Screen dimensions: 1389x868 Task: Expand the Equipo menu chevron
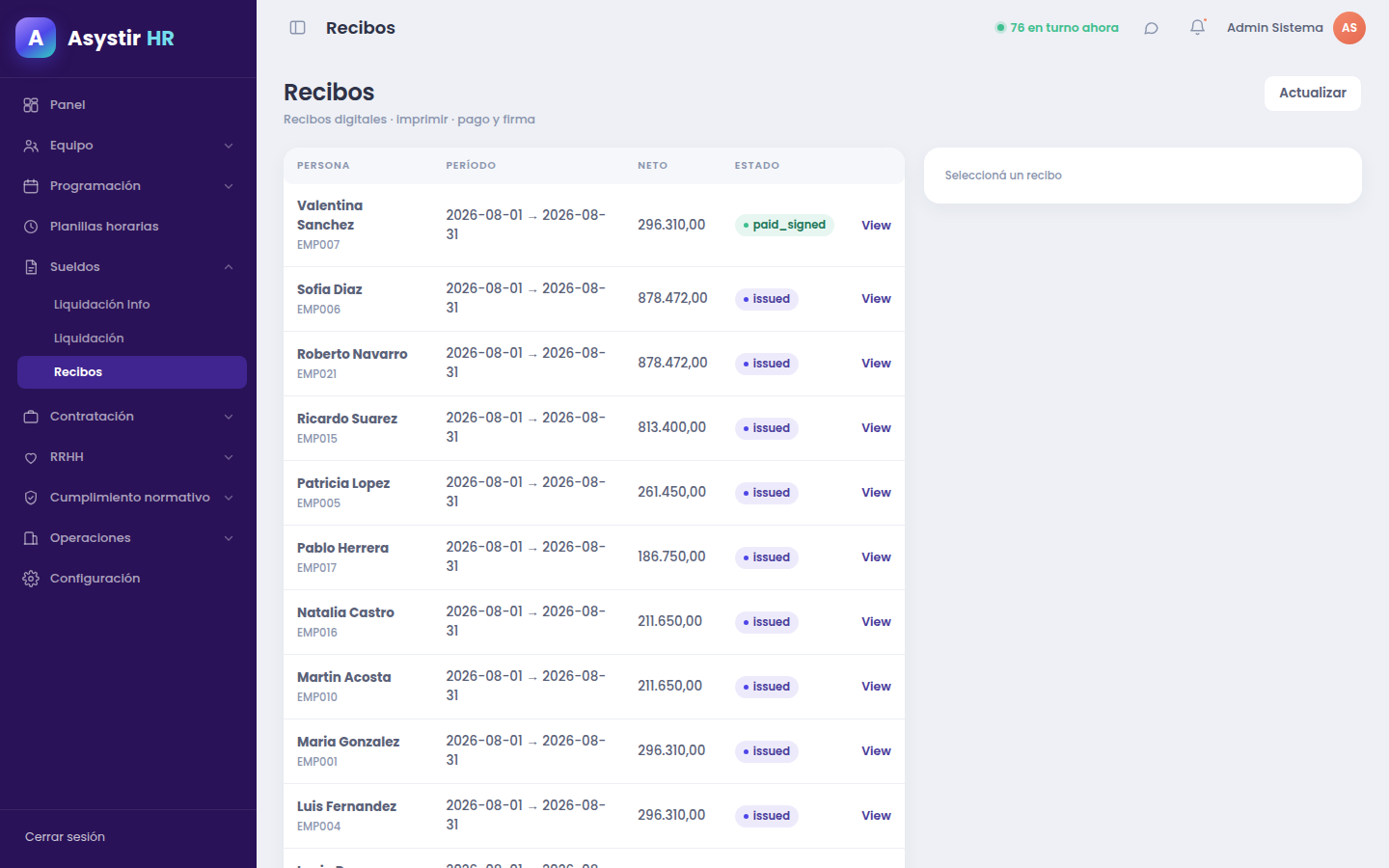click(x=229, y=146)
